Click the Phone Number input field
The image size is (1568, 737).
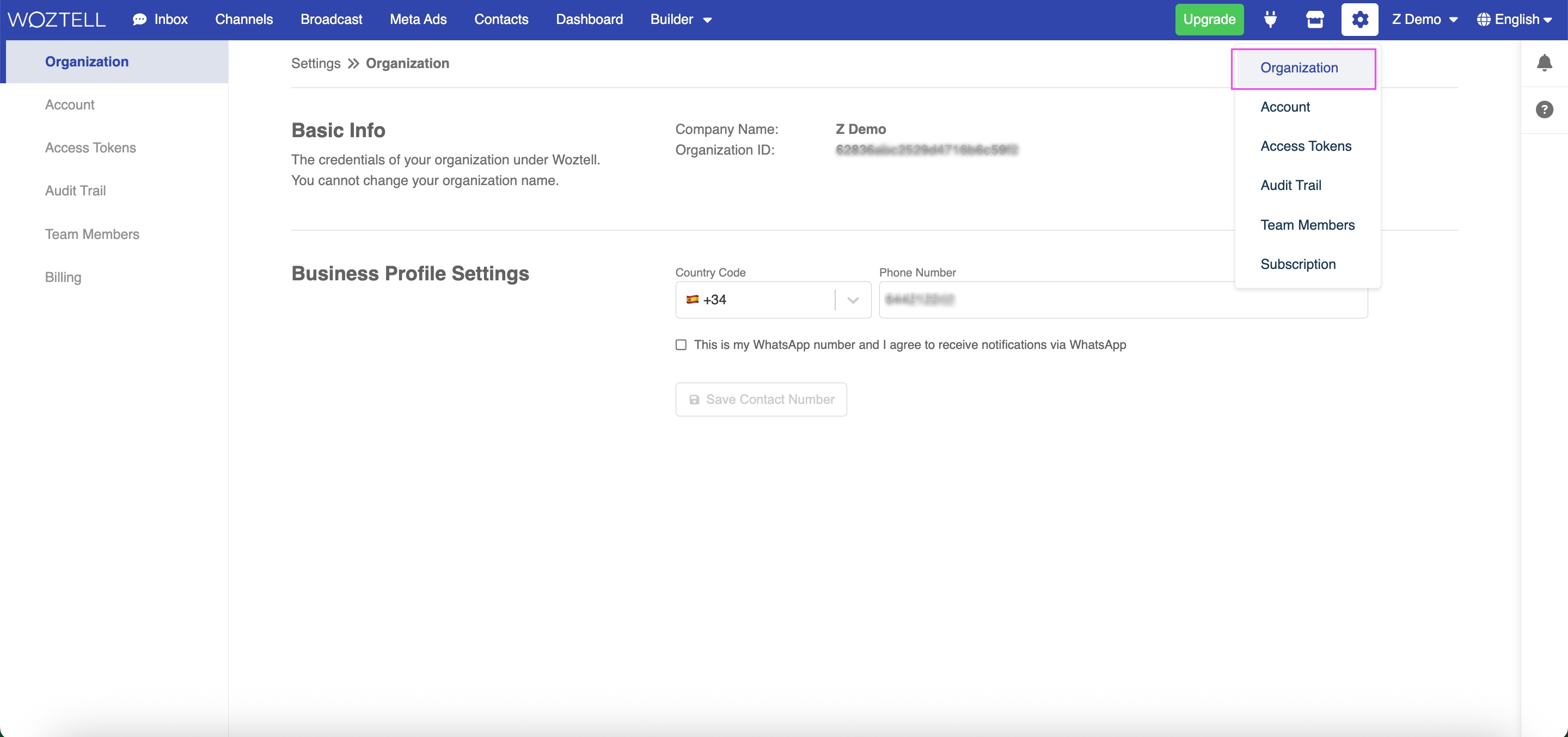tap(1123, 299)
